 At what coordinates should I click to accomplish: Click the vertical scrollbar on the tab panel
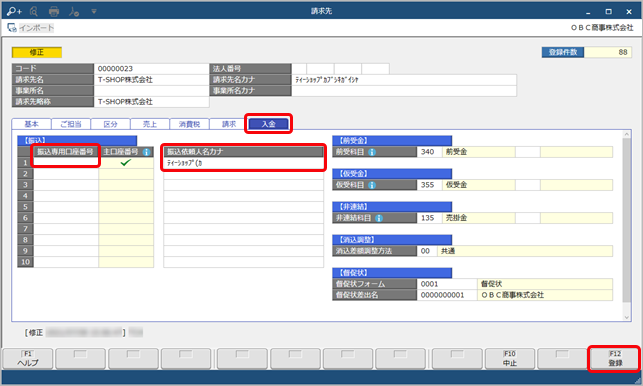(626, 220)
